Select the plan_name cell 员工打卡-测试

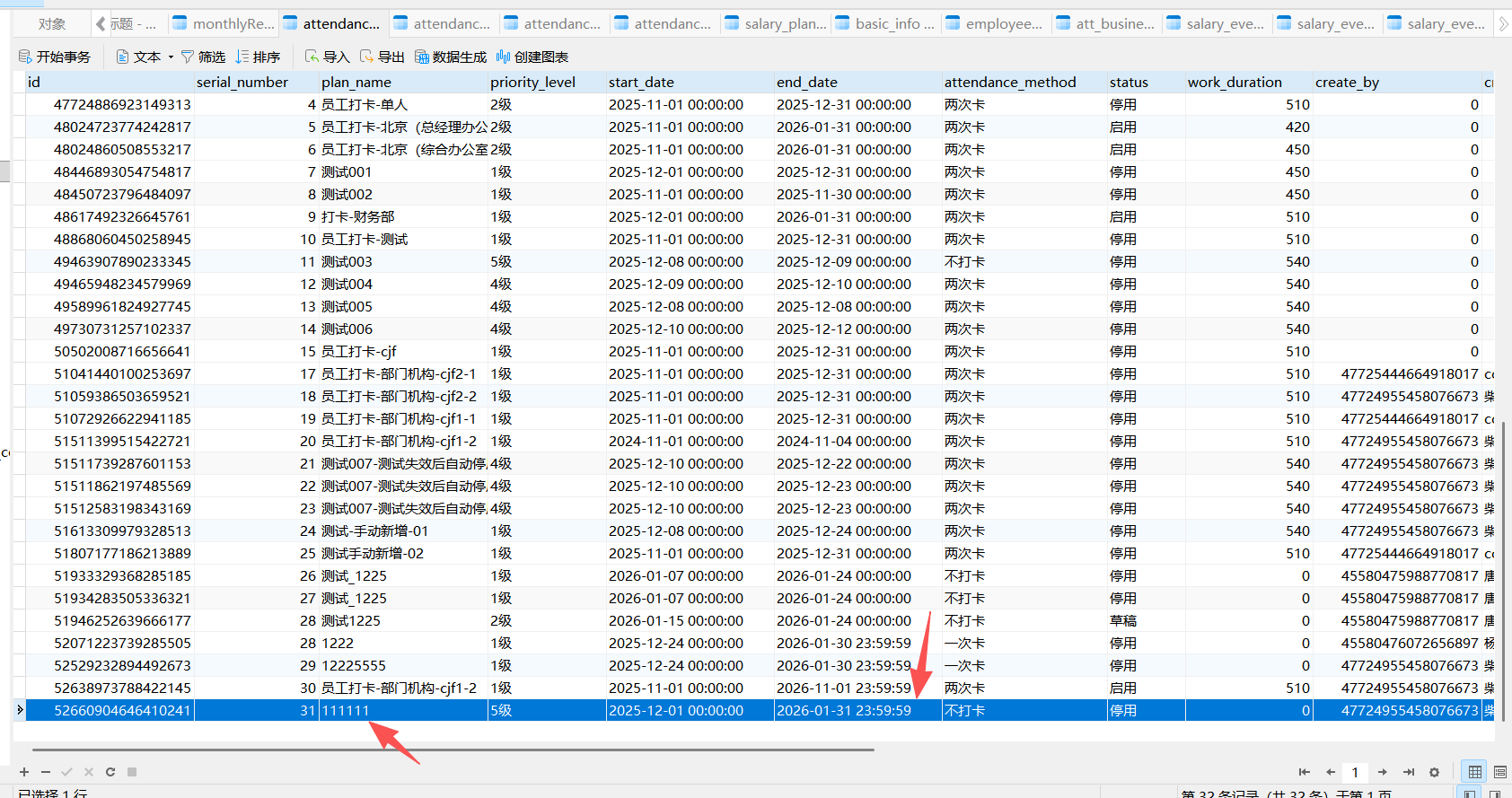403,240
